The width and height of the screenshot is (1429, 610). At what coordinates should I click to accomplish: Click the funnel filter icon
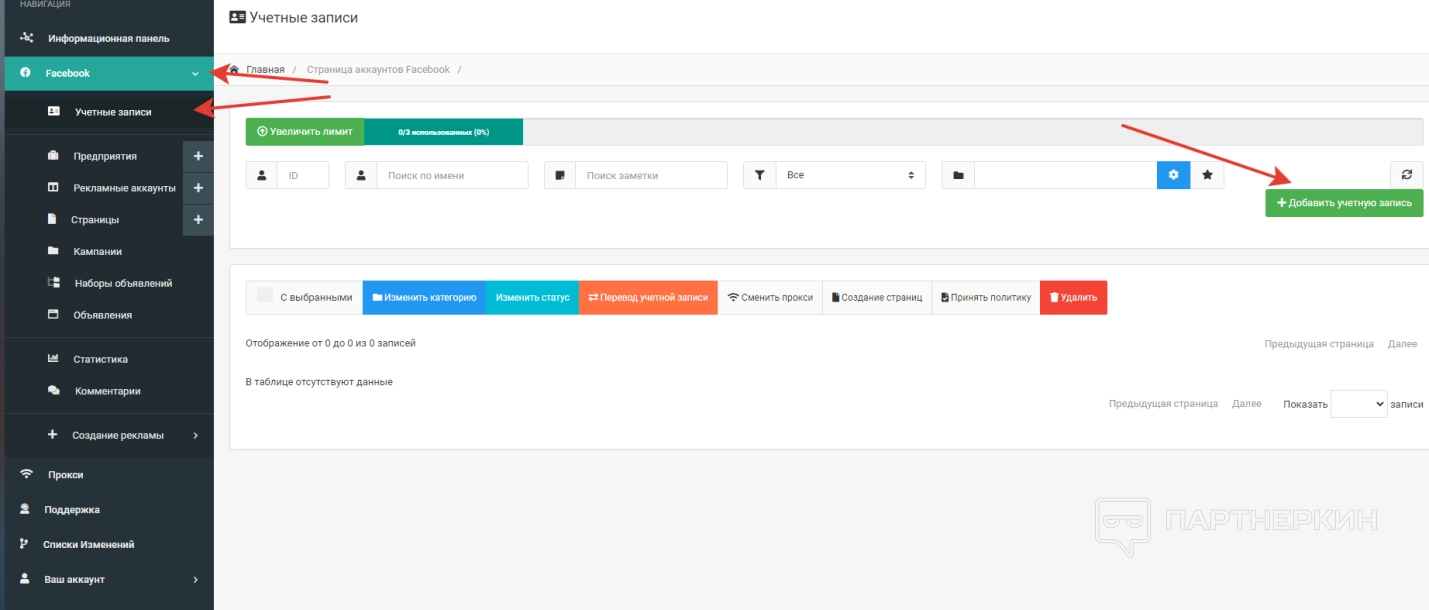tap(759, 175)
